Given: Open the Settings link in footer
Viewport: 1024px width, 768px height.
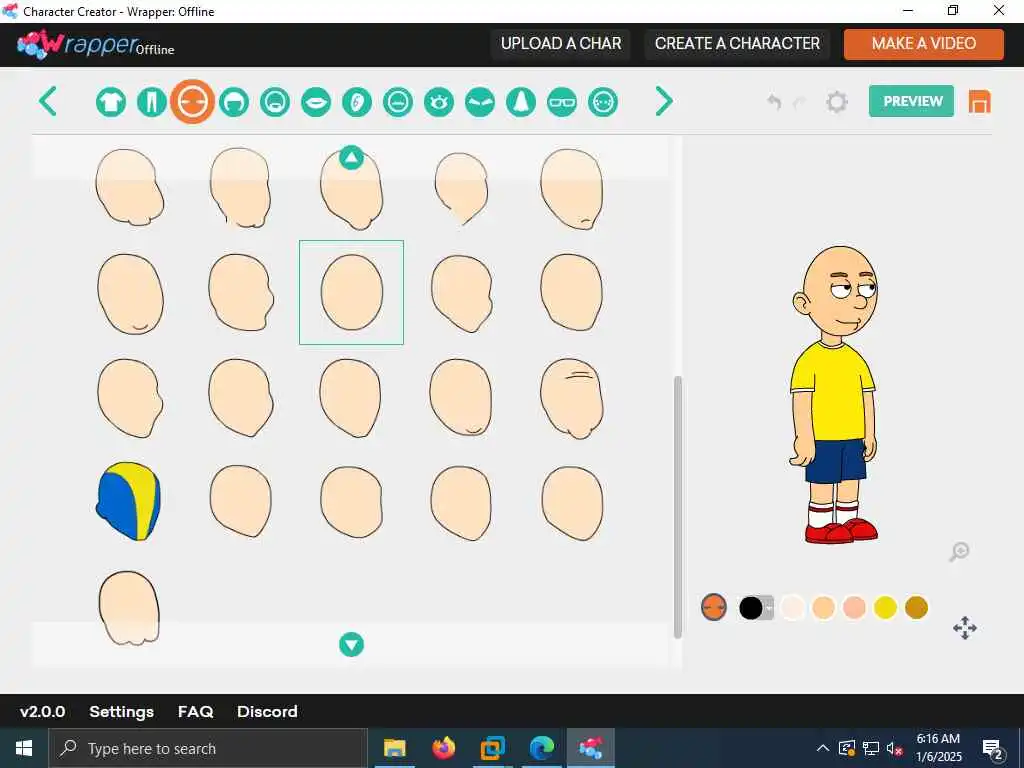Looking at the screenshot, I should pos(121,711).
